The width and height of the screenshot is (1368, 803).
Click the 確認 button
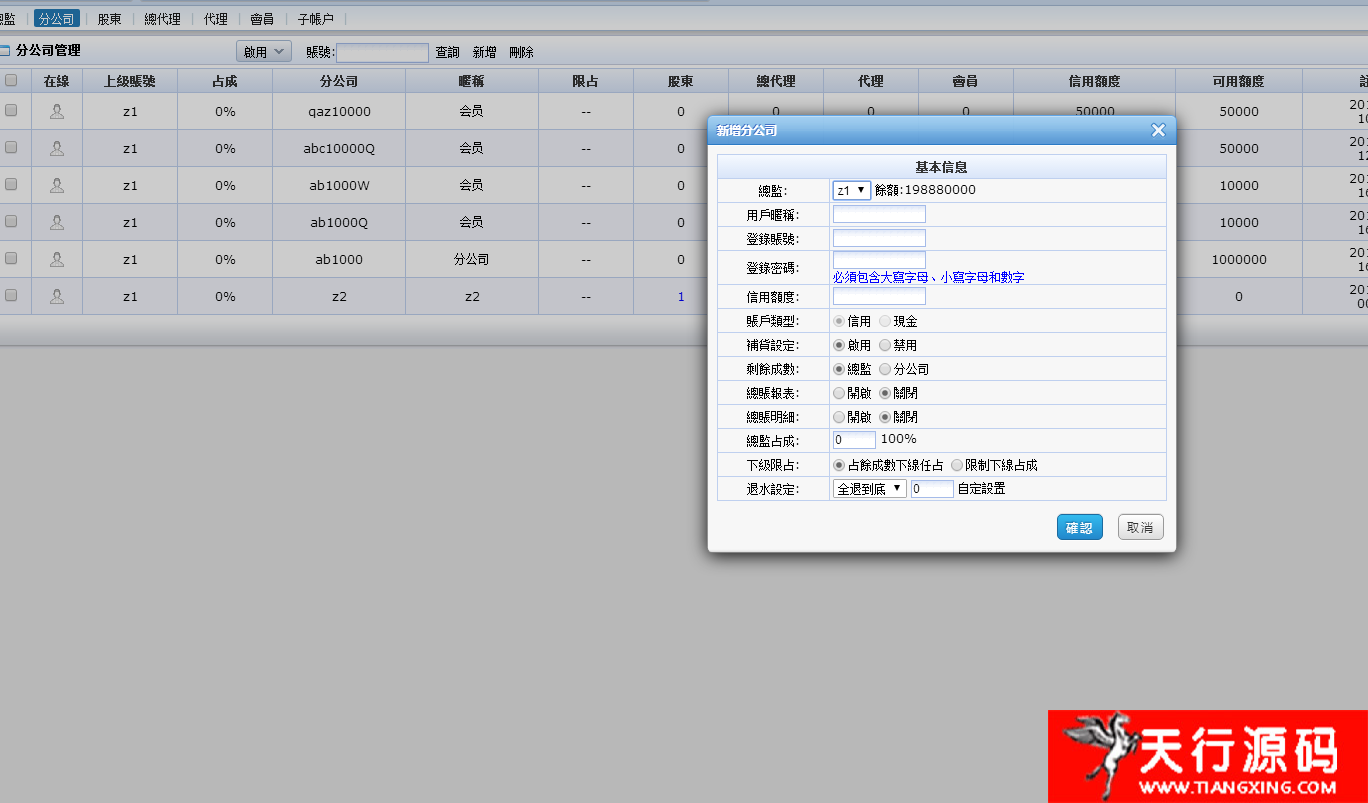pyautogui.click(x=1079, y=528)
